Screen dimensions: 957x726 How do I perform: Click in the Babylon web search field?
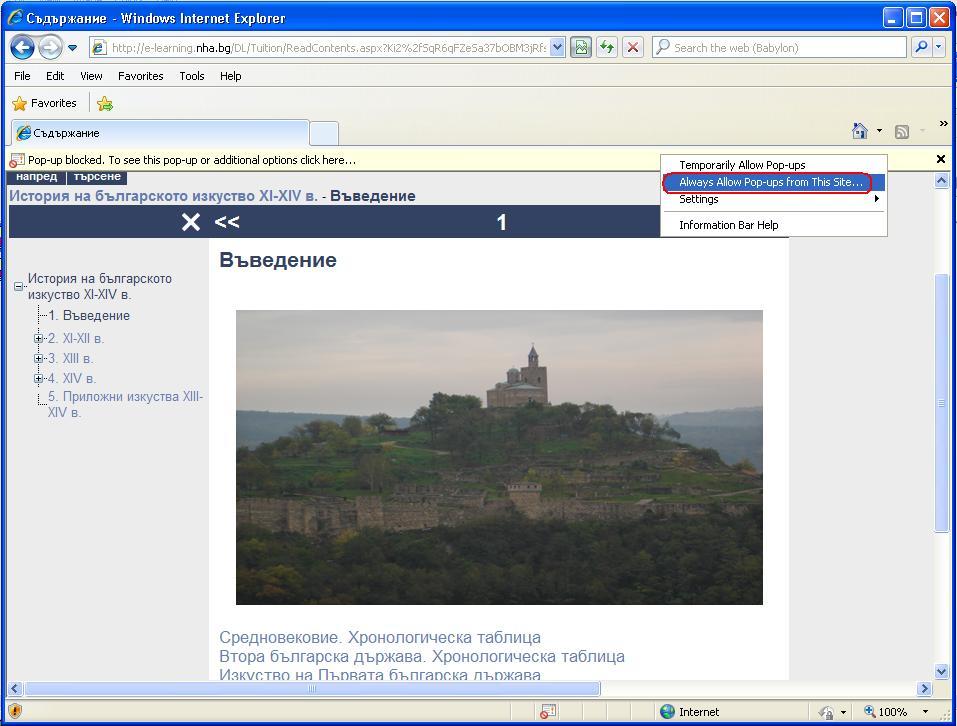click(x=780, y=47)
